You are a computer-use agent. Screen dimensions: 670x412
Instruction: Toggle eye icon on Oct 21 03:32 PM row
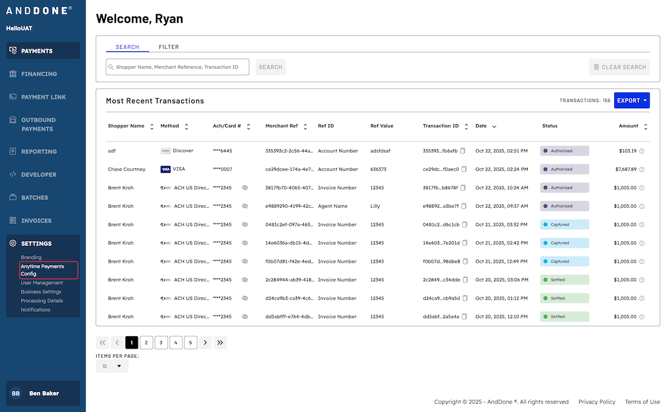pos(245,224)
